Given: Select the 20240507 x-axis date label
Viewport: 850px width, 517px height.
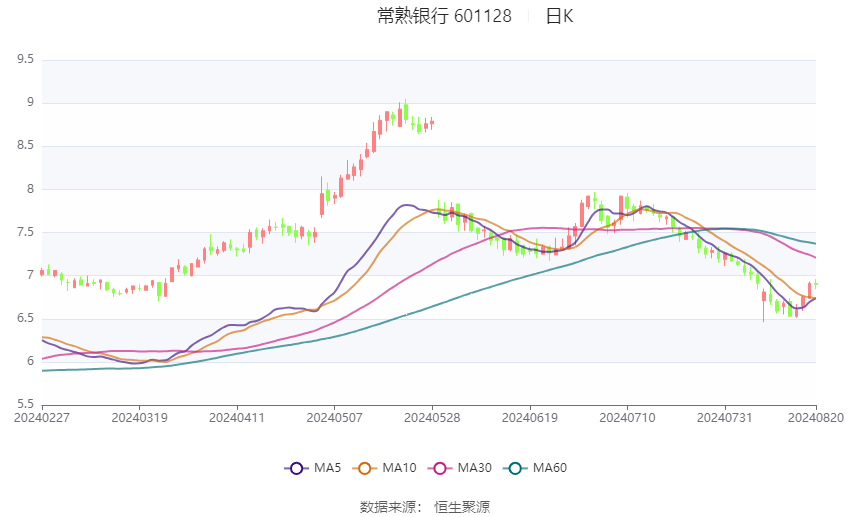Looking at the screenshot, I should coord(334,418).
